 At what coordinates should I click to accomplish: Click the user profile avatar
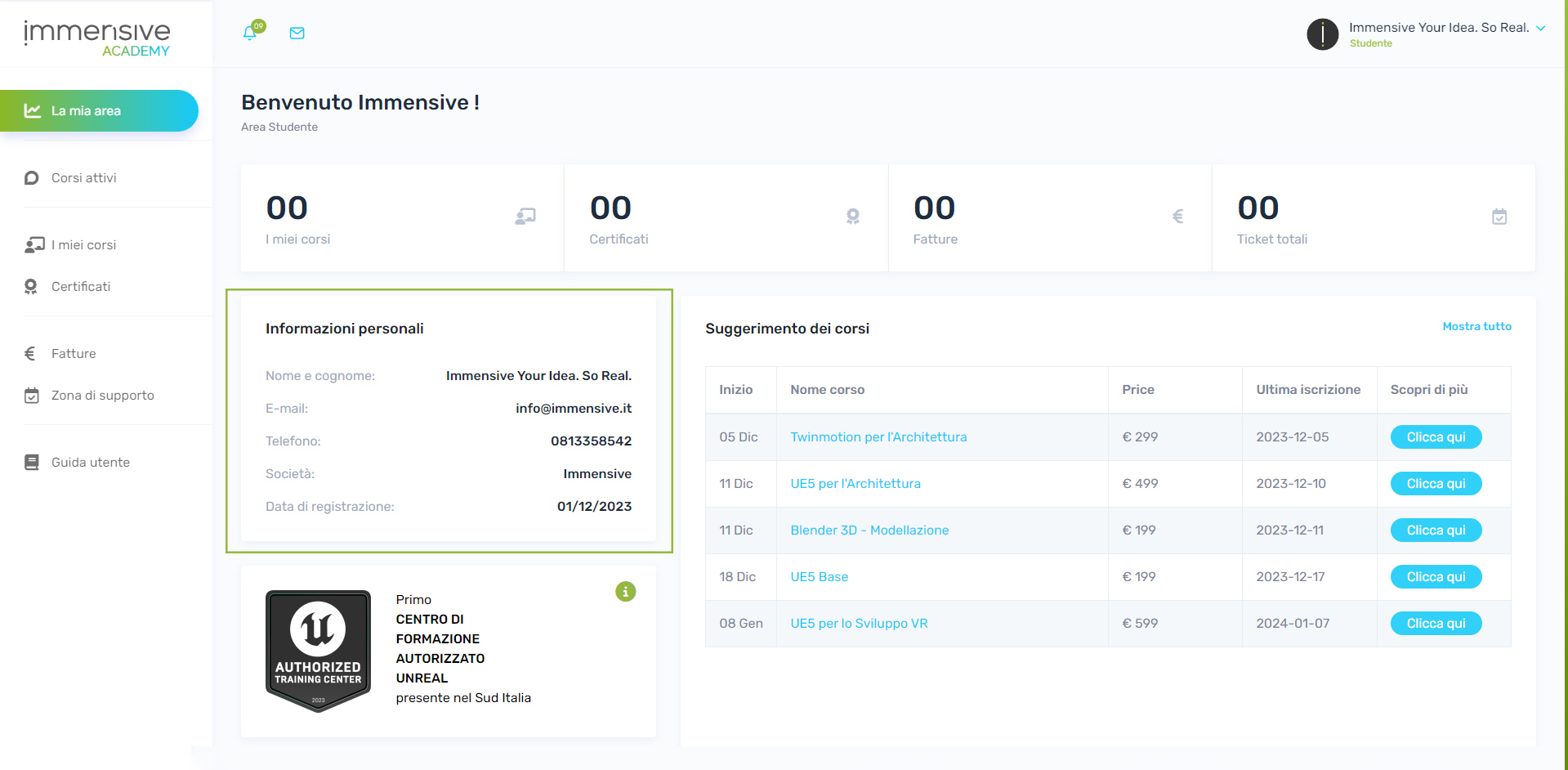click(1322, 34)
